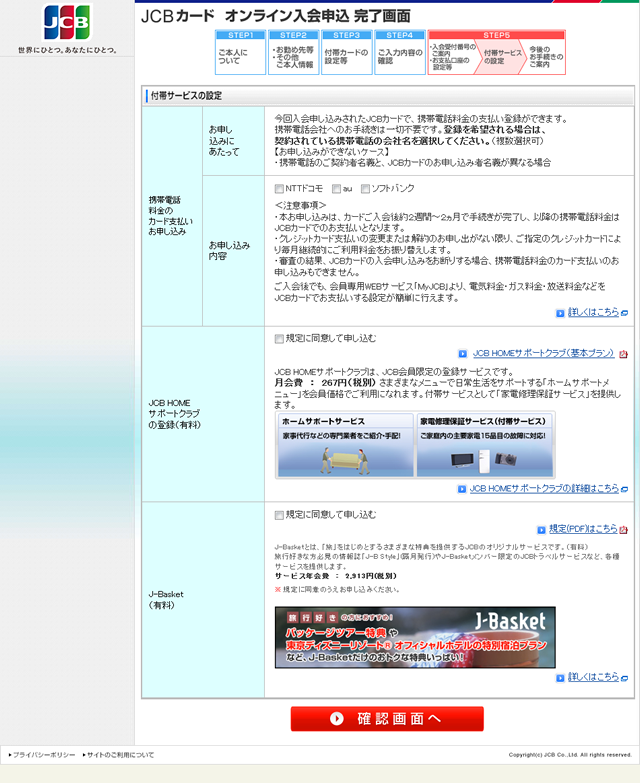
Task: Click blue arrow icon before 規定(PDF) link
Action: 541,530
